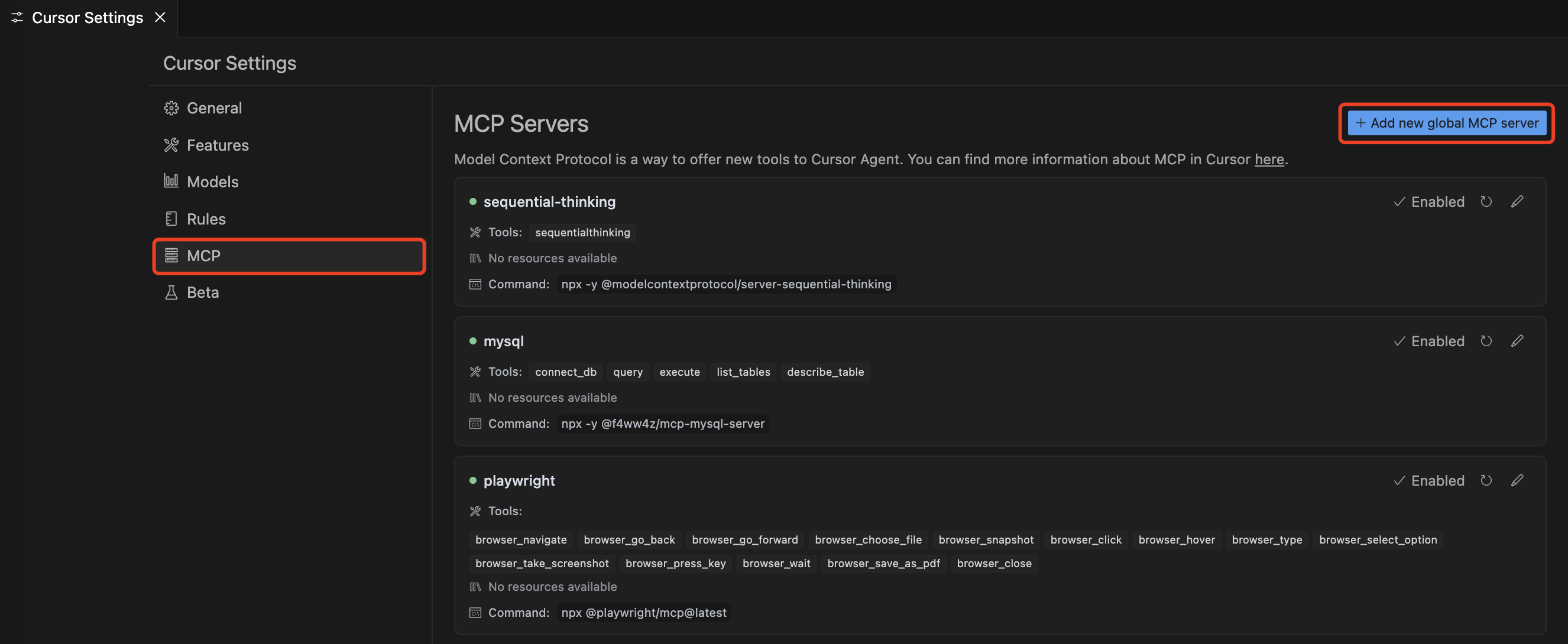Viewport: 1568px width, 644px height.
Task: Click the edit pencil for sequential-thinking server
Action: [1517, 201]
